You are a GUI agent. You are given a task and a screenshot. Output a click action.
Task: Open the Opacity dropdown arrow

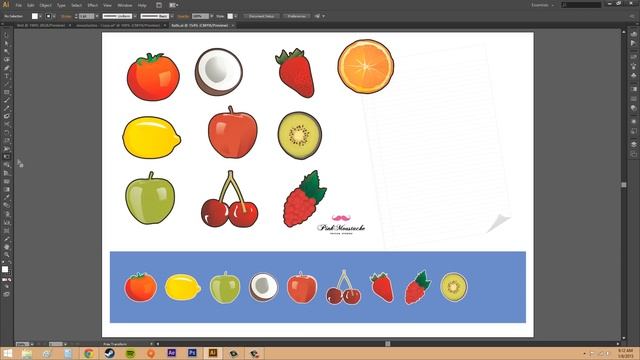[x=211, y=16]
